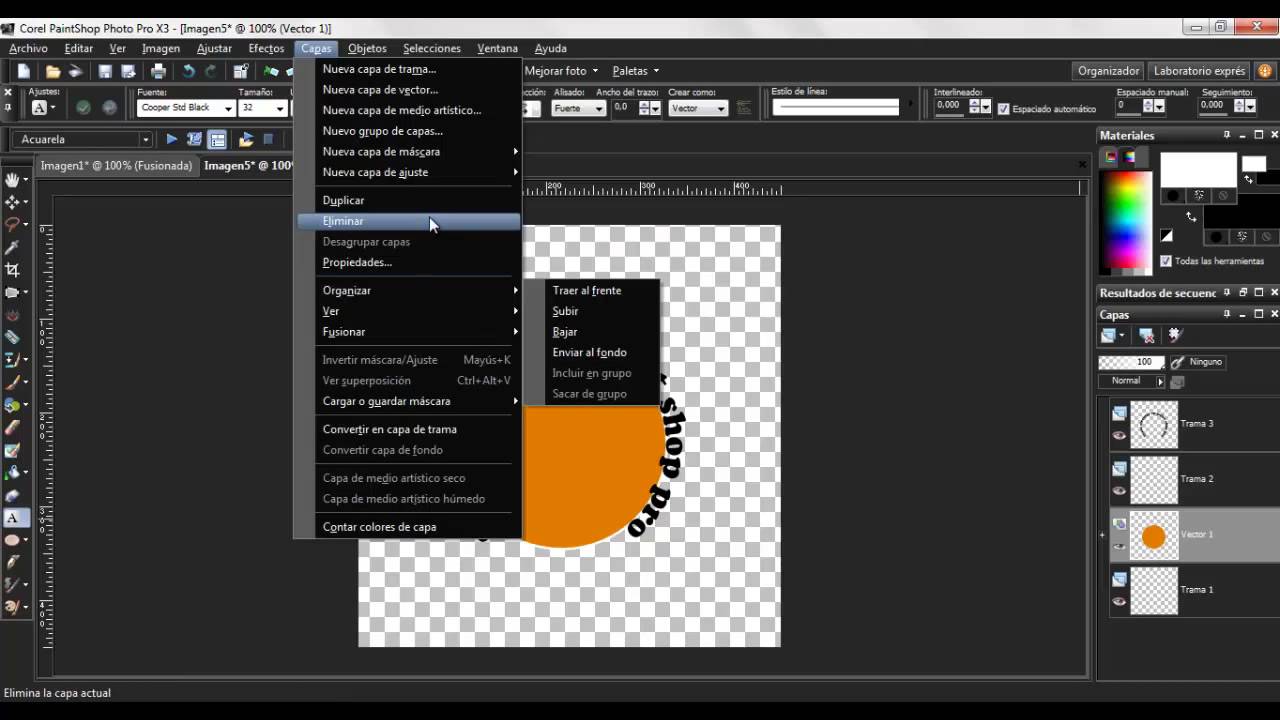Viewport: 1280px width, 720px height.
Task: Select the Text tool
Action: (13, 517)
